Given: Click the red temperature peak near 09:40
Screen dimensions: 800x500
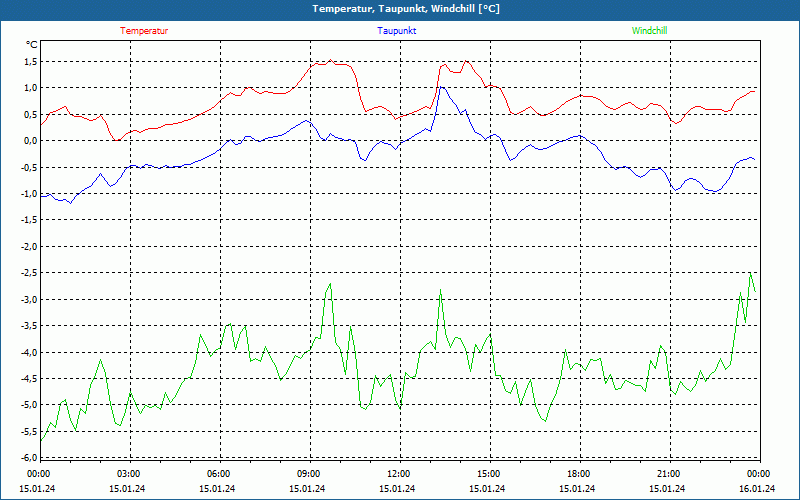Looking at the screenshot, I should (331, 60).
